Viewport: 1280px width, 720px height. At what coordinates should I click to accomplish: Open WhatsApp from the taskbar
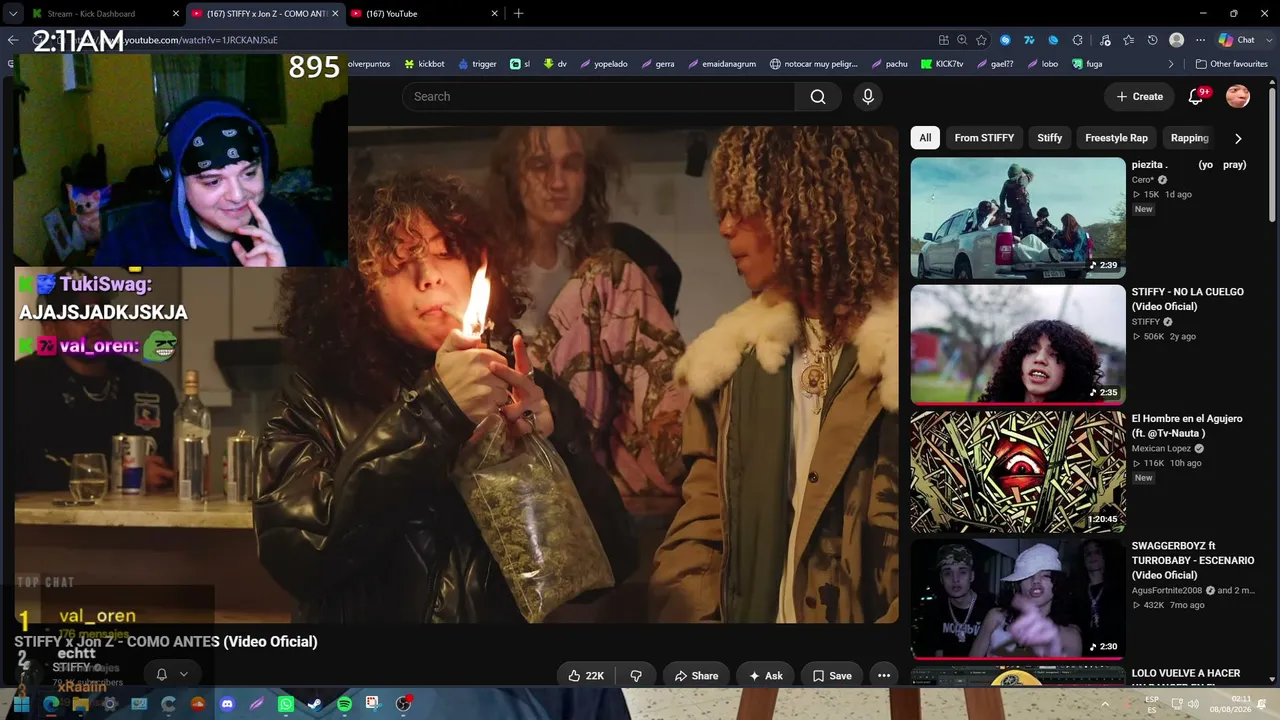[285, 704]
